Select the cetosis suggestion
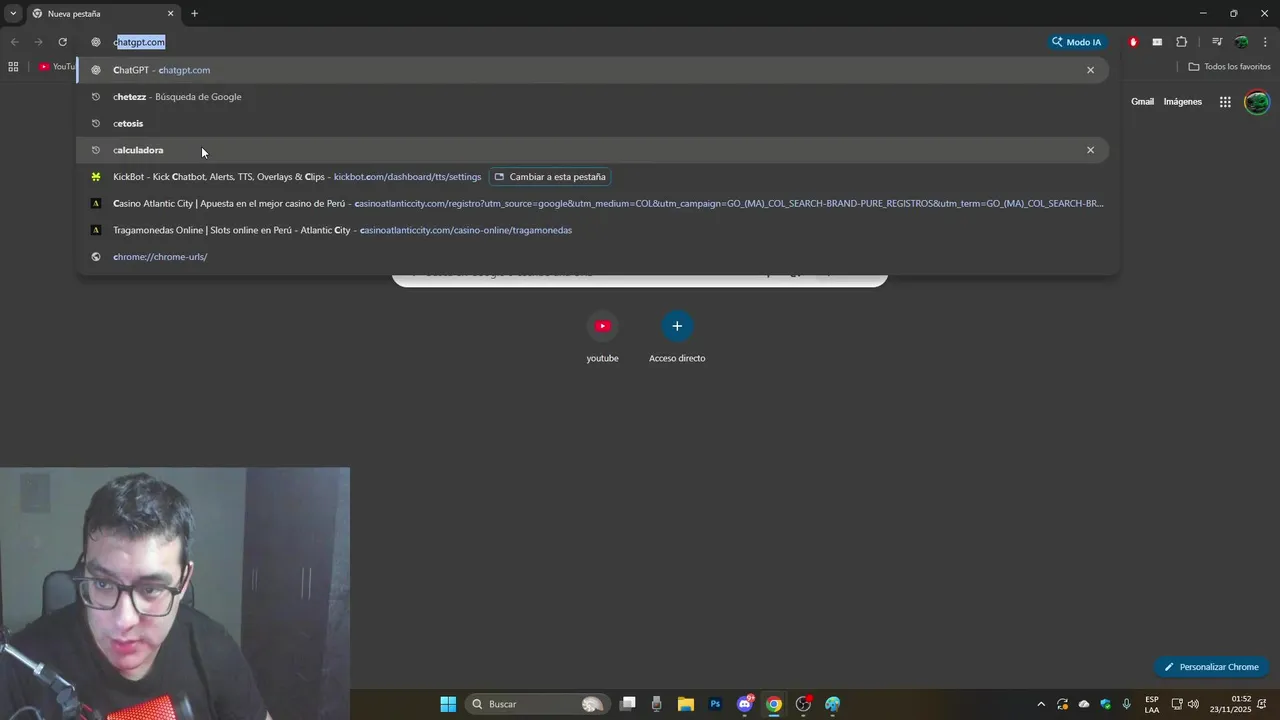 (x=594, y=123)
